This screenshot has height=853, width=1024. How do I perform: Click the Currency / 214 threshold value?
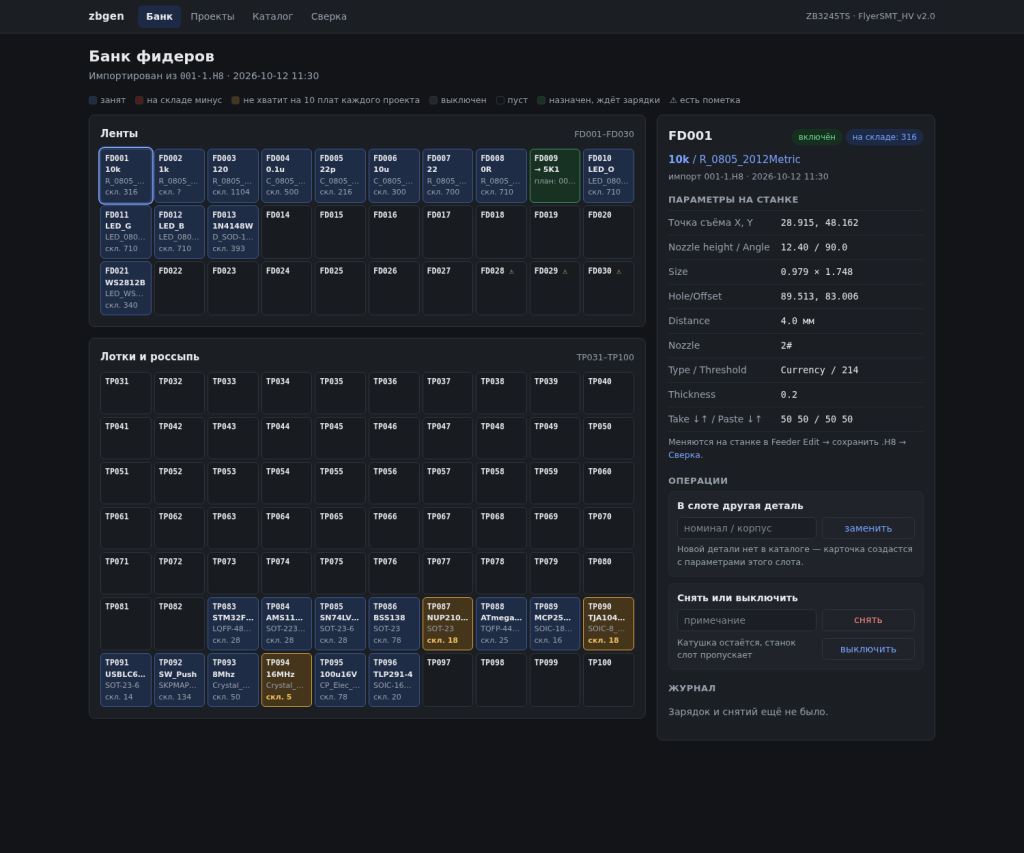[x=820, y=370]
